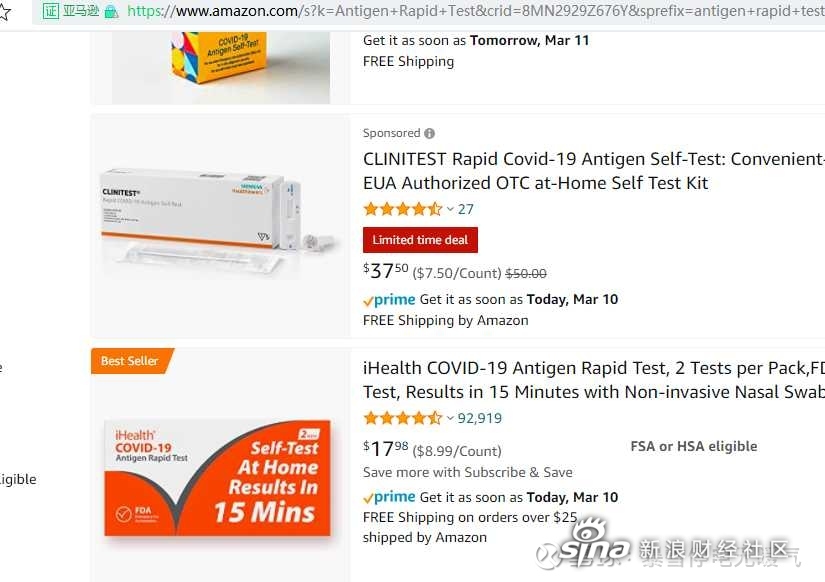The width and height of the screenshot is (825, 582).
Task: Click the iHealth star rating icons
Action: [x=403, y=418]
